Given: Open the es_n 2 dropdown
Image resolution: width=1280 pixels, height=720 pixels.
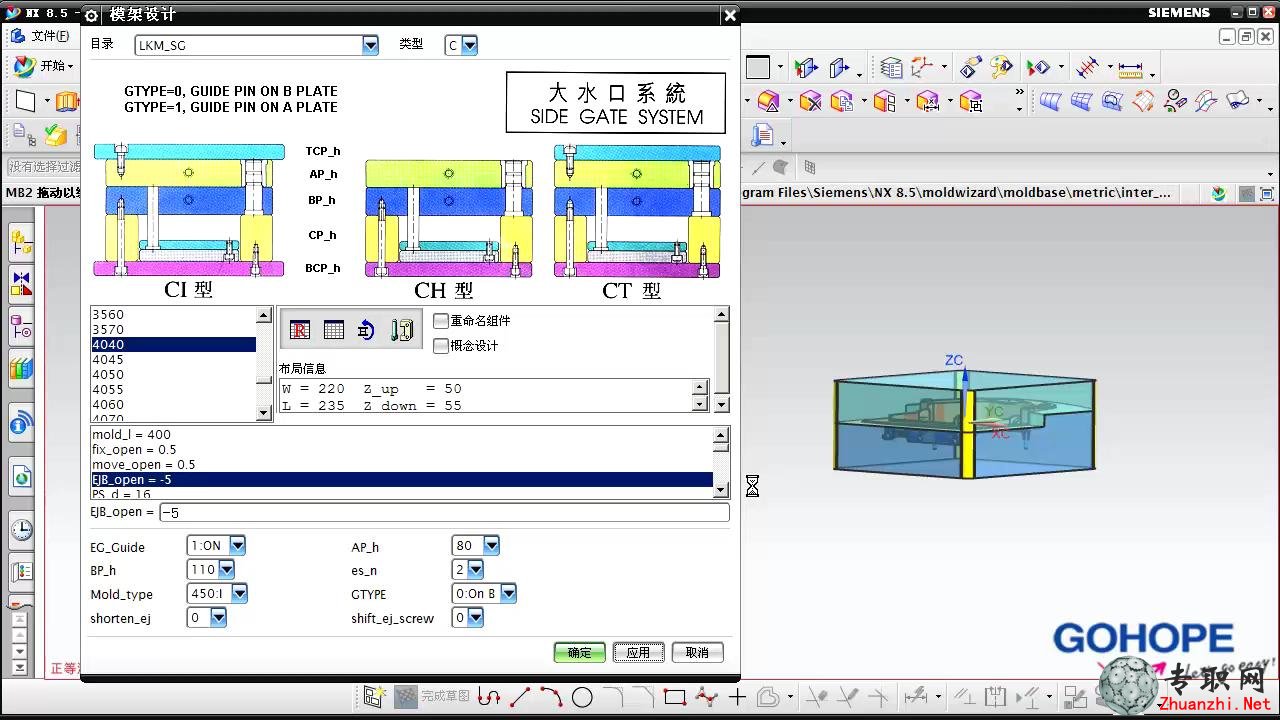Looking at the screenshot, I should pyautogui.click(x=475, y=569).
